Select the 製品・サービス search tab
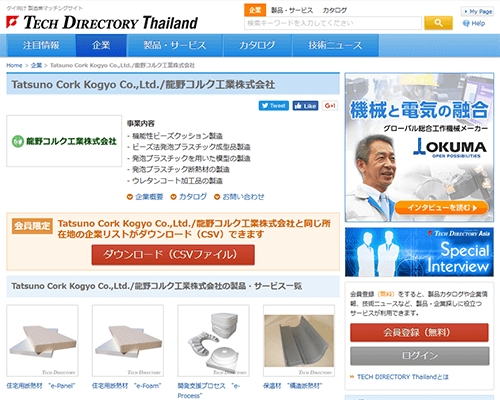Viewport: 500px width, 400px height. [x=292, y=10]
